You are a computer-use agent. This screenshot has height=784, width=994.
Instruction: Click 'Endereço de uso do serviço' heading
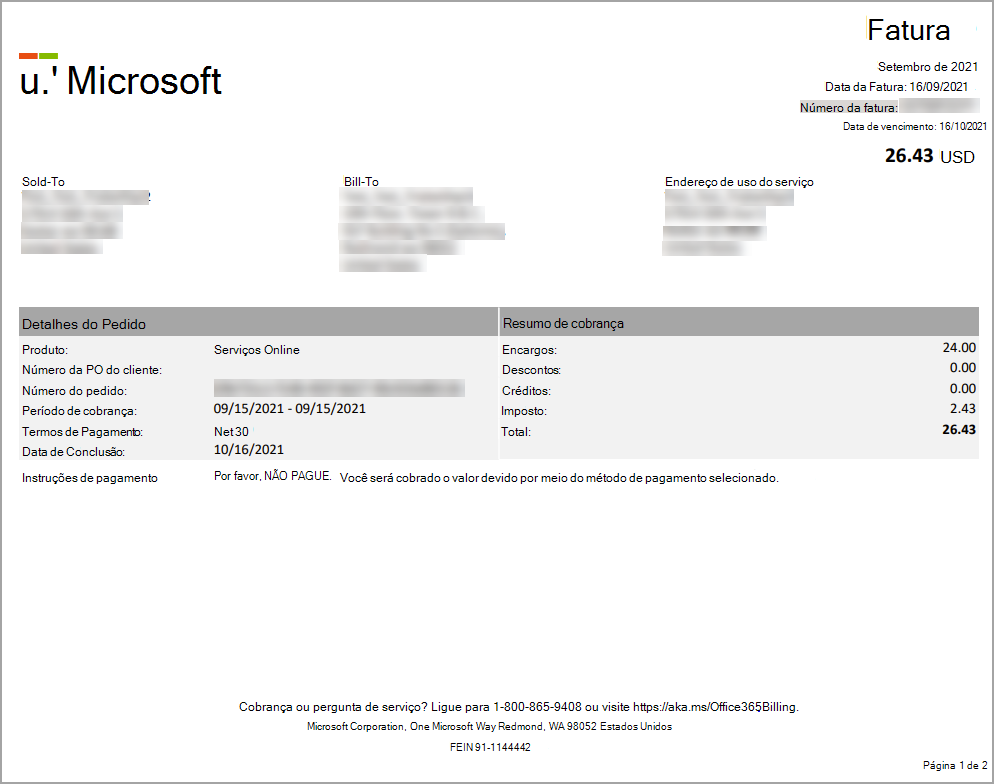pyautogui.click(x=739, y=182)
